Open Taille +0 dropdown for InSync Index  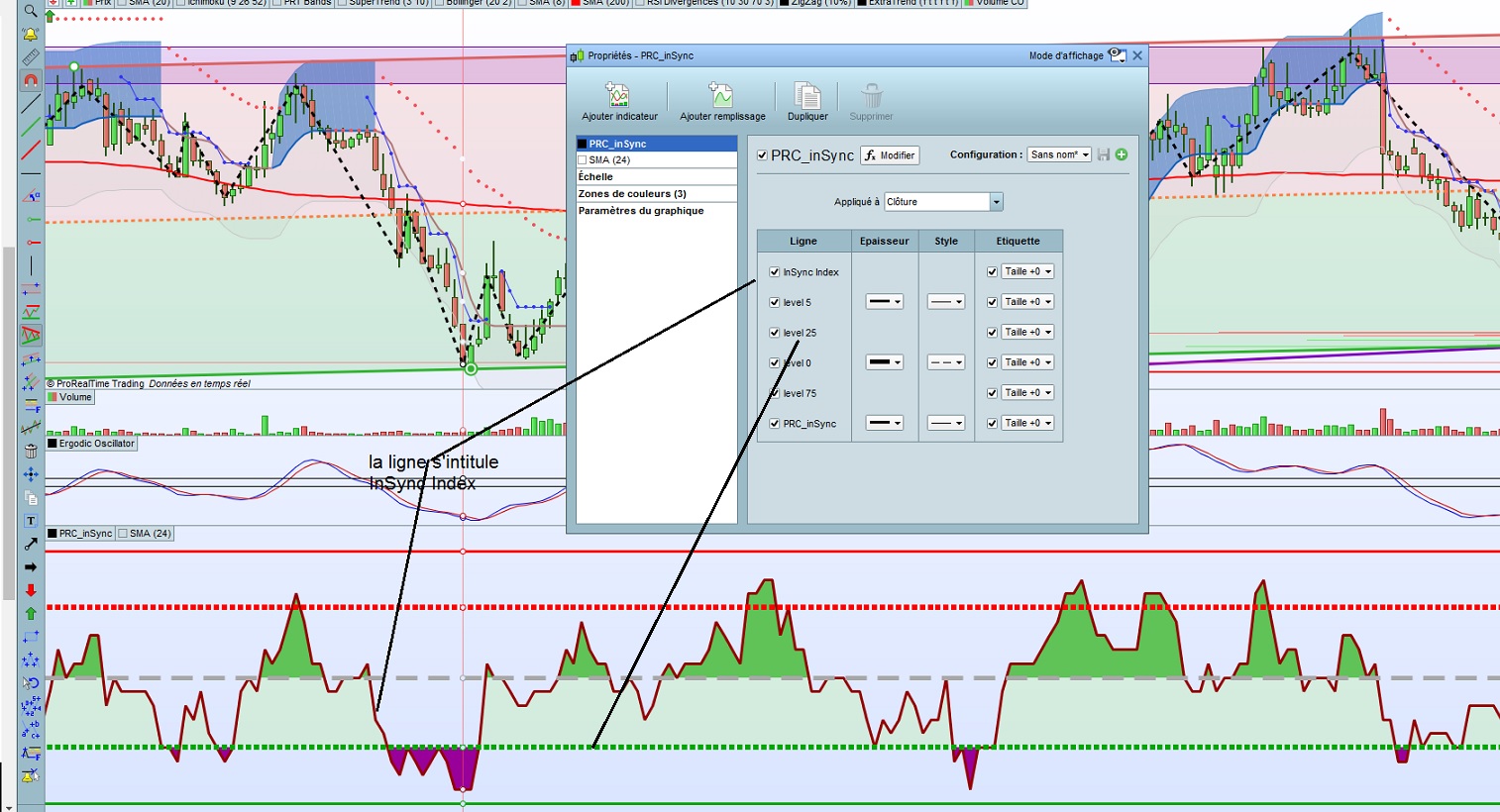1027,271
